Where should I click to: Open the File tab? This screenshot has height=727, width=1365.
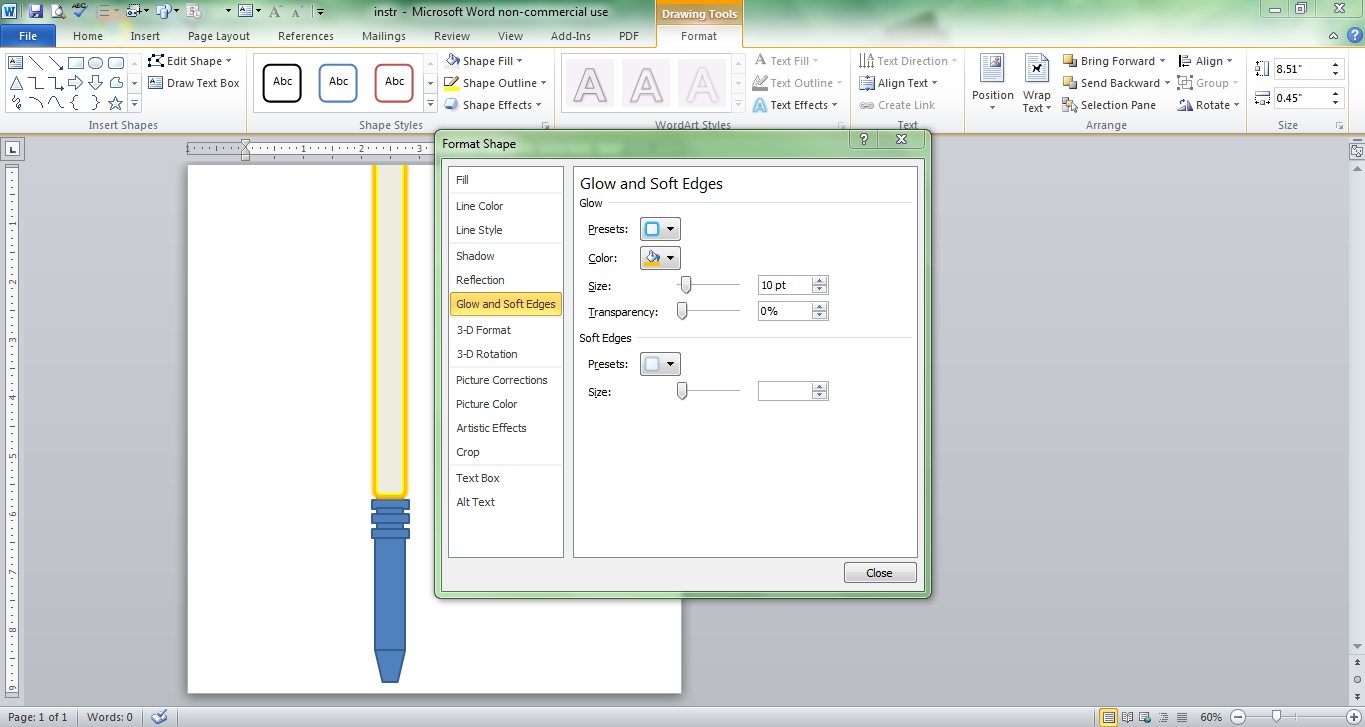coord(28,36)
